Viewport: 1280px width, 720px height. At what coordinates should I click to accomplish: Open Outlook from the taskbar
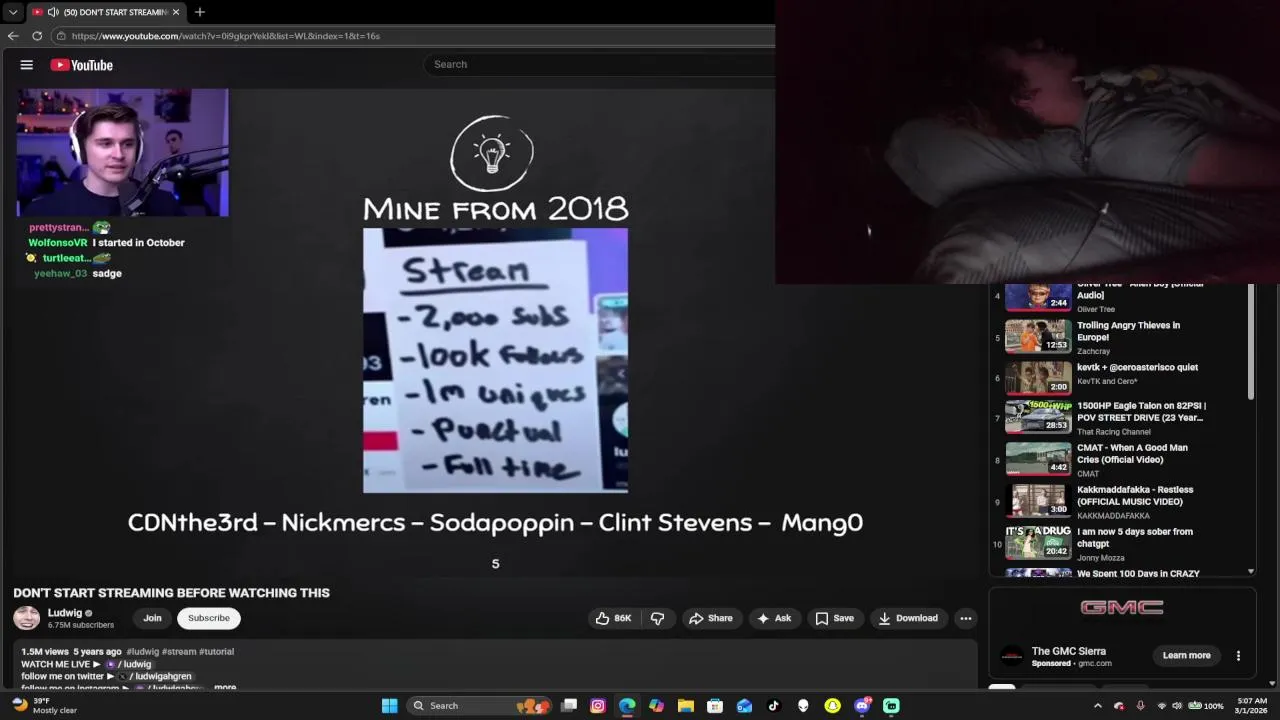[x=744, y=706]
